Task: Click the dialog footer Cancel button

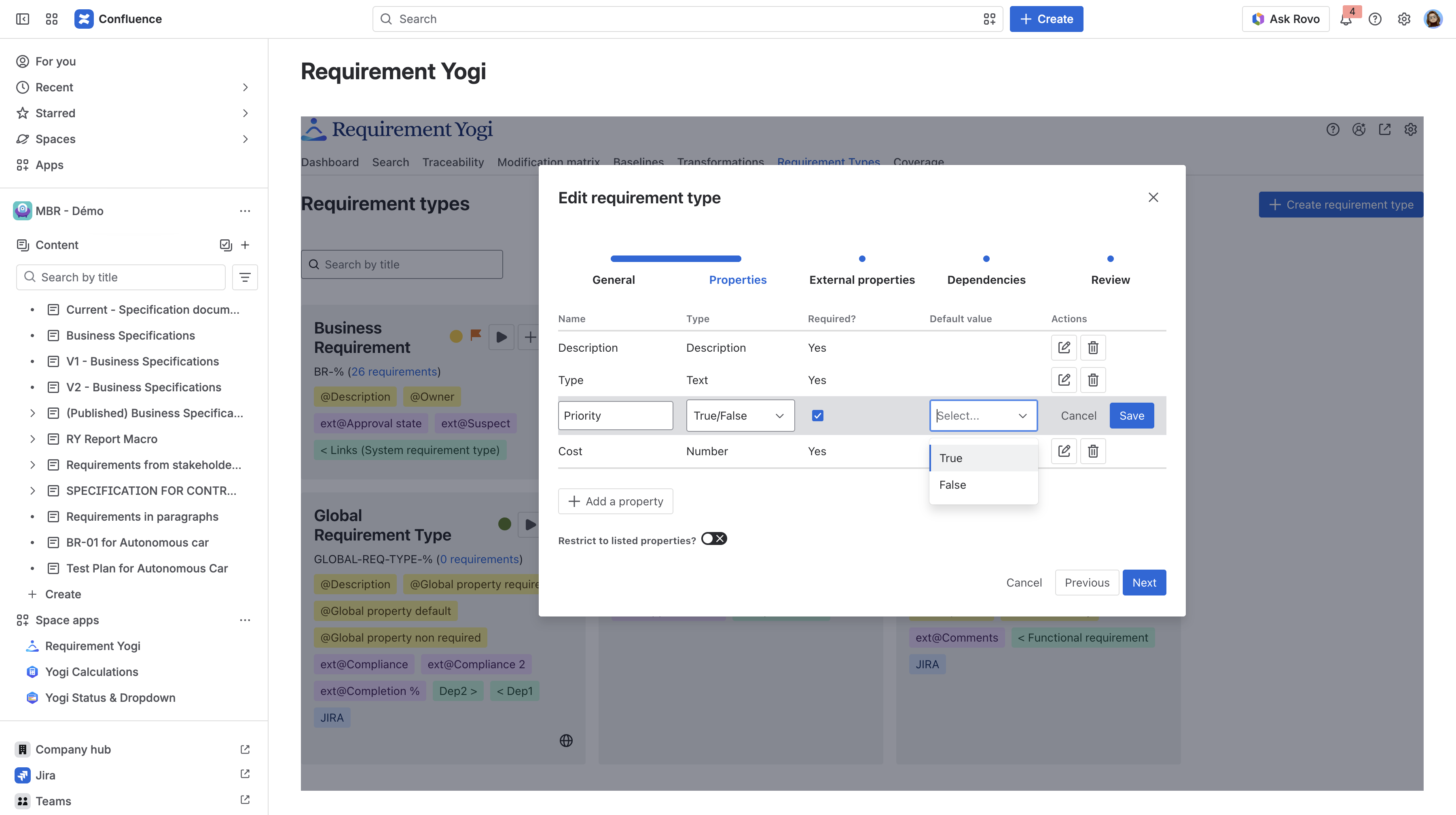Action: point(1024,582)
